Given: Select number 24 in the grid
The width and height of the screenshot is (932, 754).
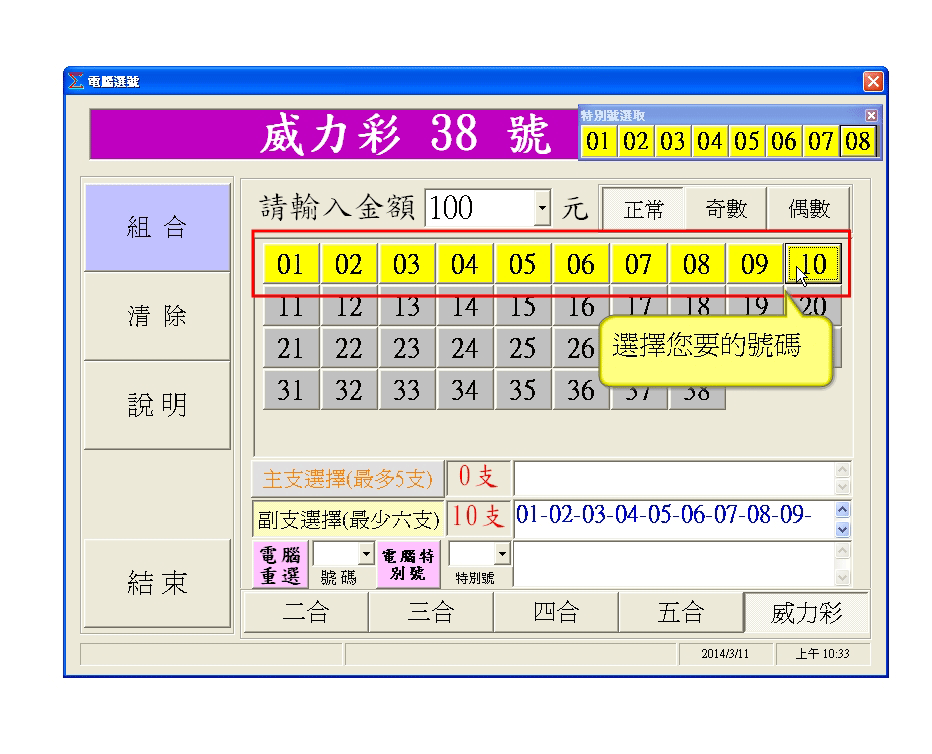Looking at the screenshot, I should [x=464, y=348].
